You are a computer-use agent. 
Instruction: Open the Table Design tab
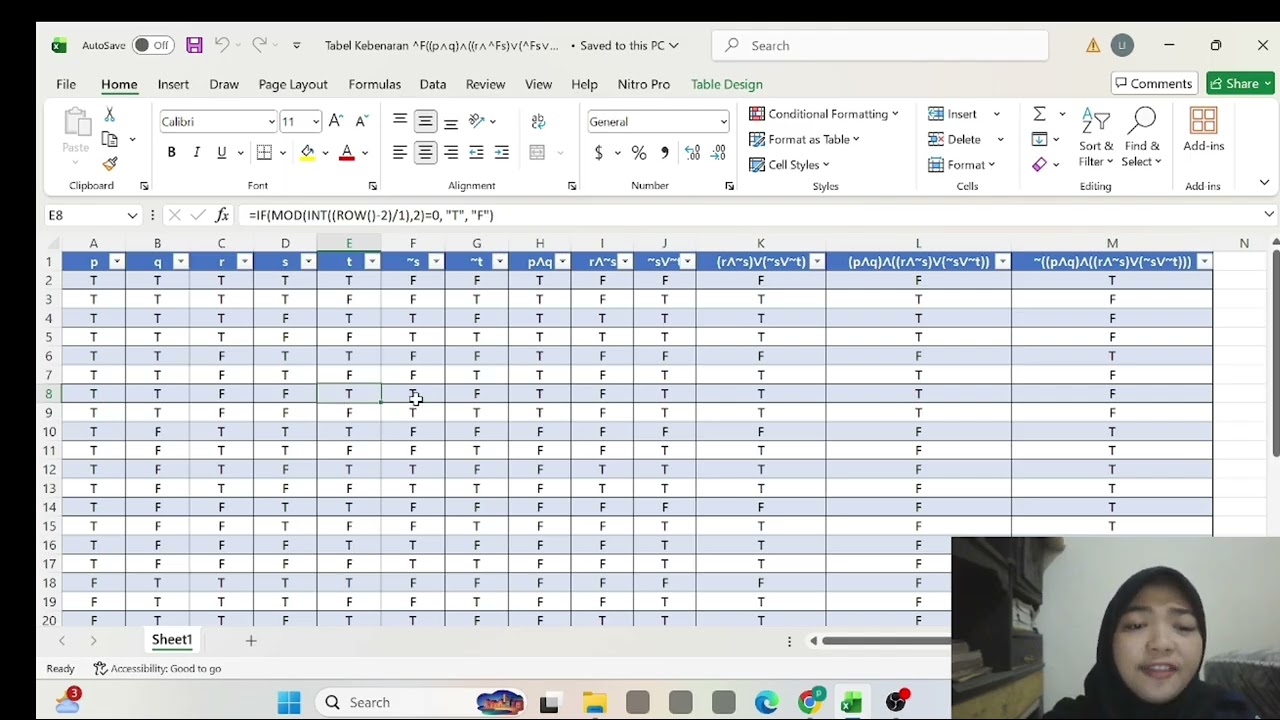pyautogui.click(x=727, y=84)
